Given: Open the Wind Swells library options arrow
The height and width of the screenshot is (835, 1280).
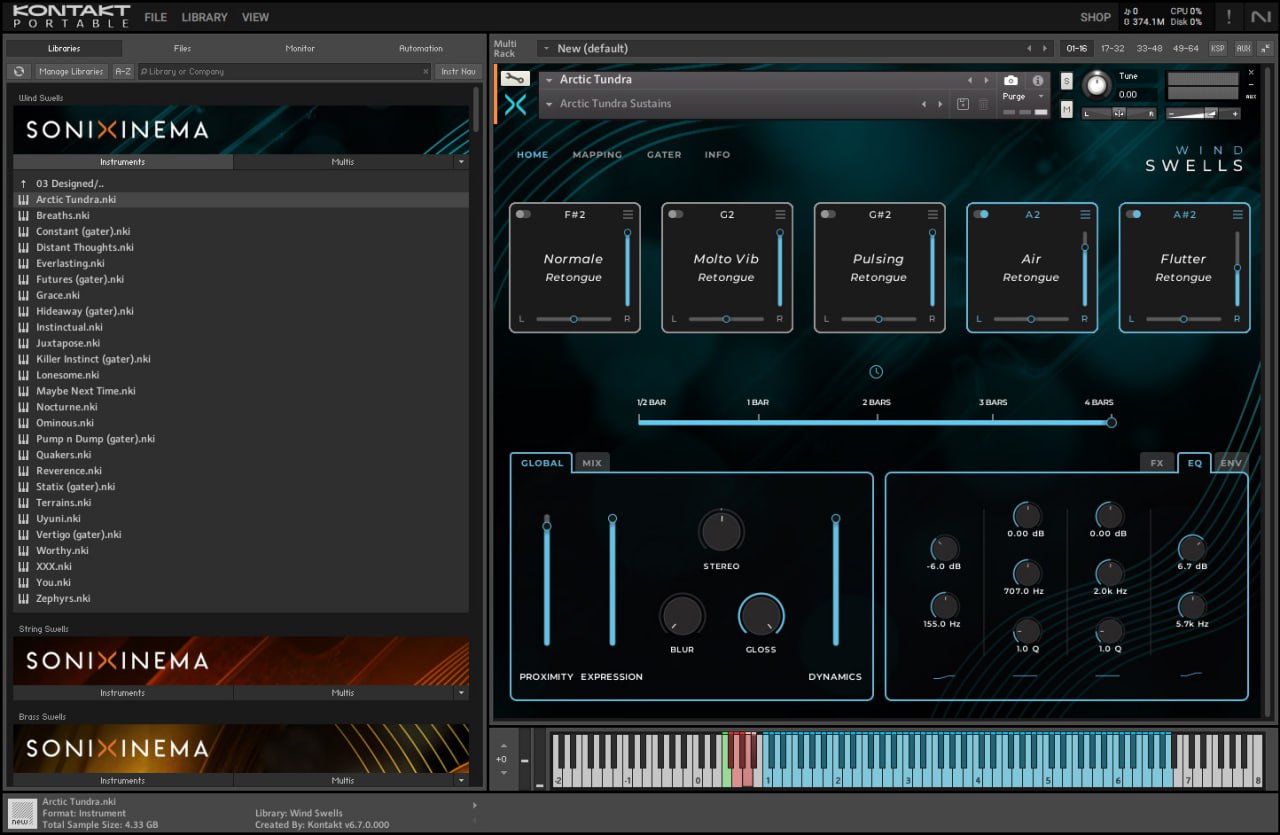Looking at the screenshot, I should tap(461, 162).
